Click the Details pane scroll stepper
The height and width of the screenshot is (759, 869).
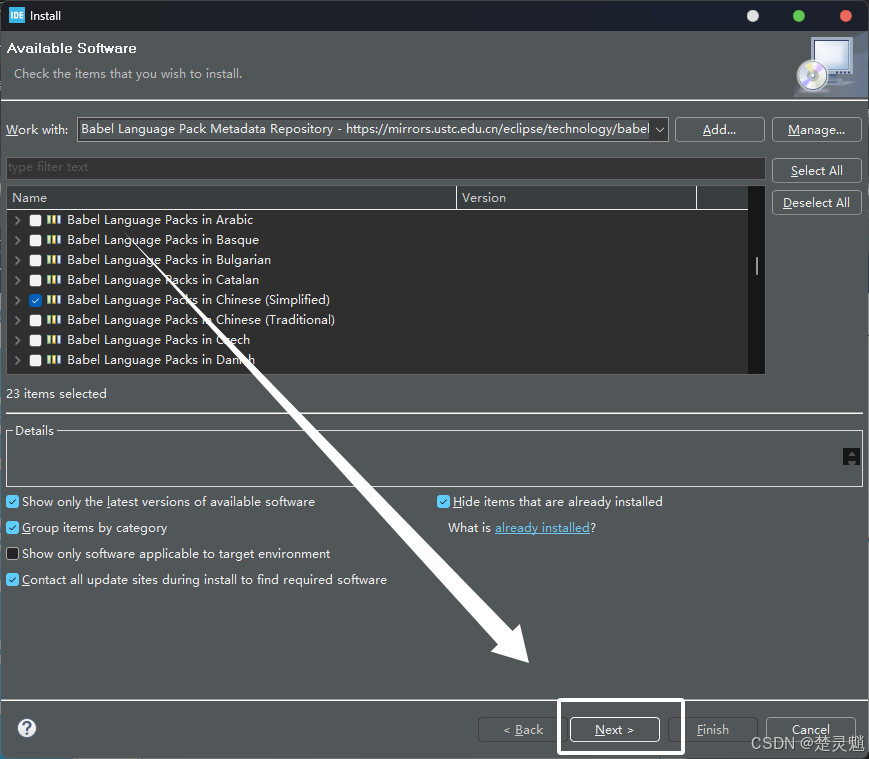coord(851,457)
